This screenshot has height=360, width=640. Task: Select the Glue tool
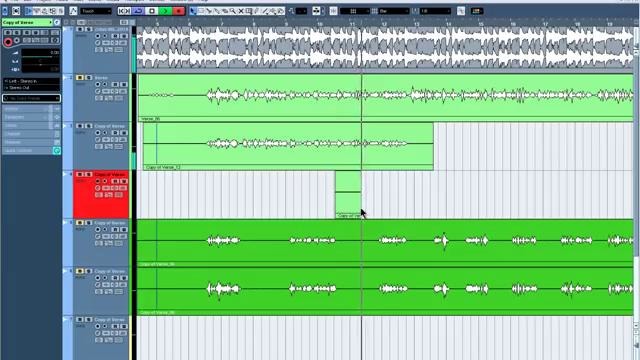click(217, 11)
